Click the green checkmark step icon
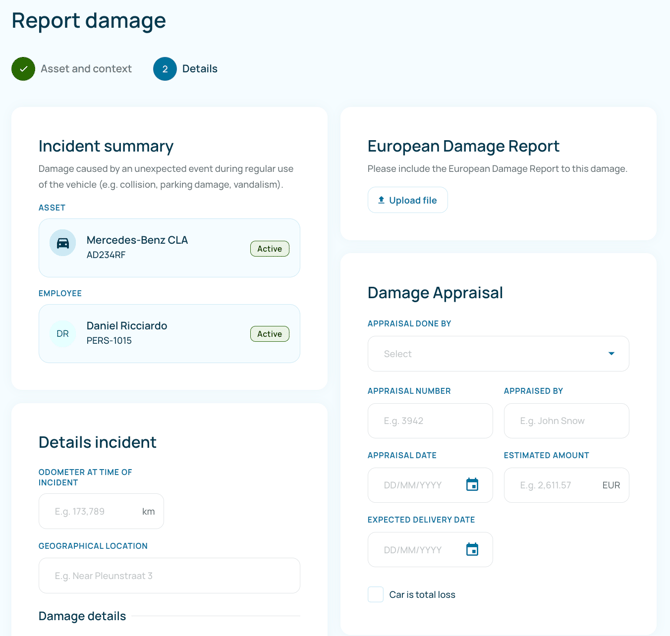 pyautogui.click(x=23, y=69)
